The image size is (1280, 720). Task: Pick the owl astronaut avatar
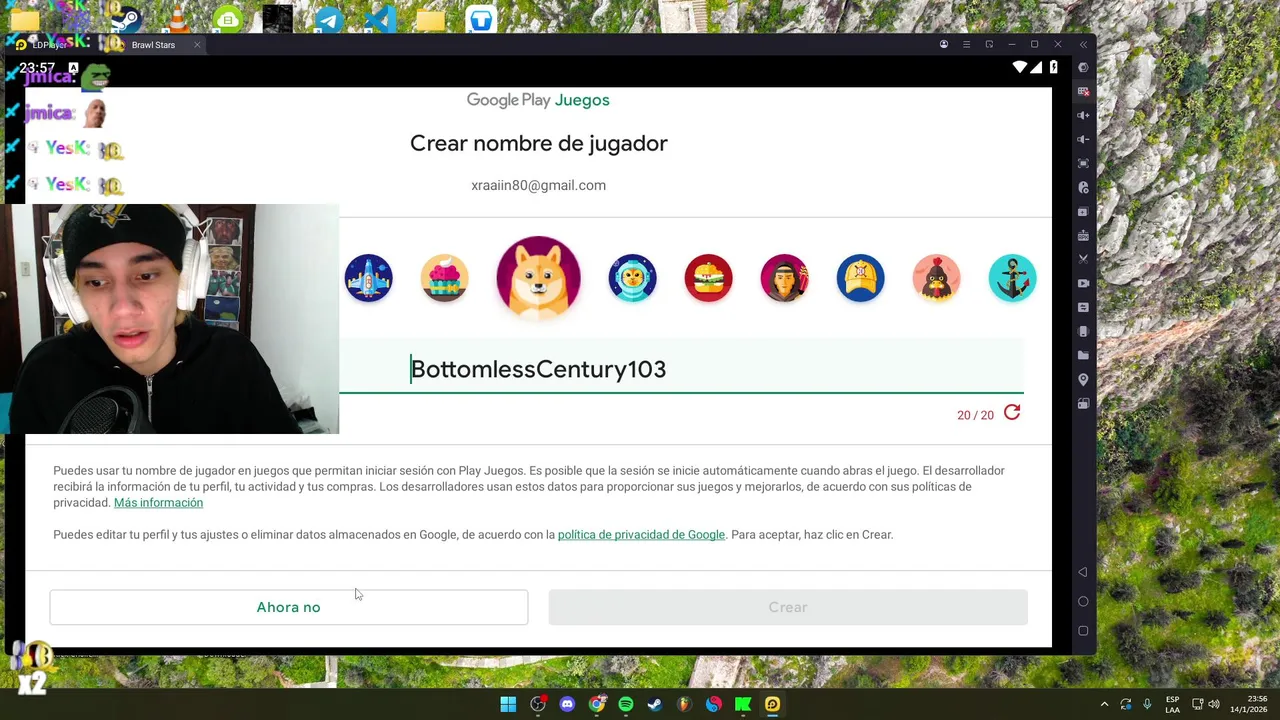pos(632,278)
